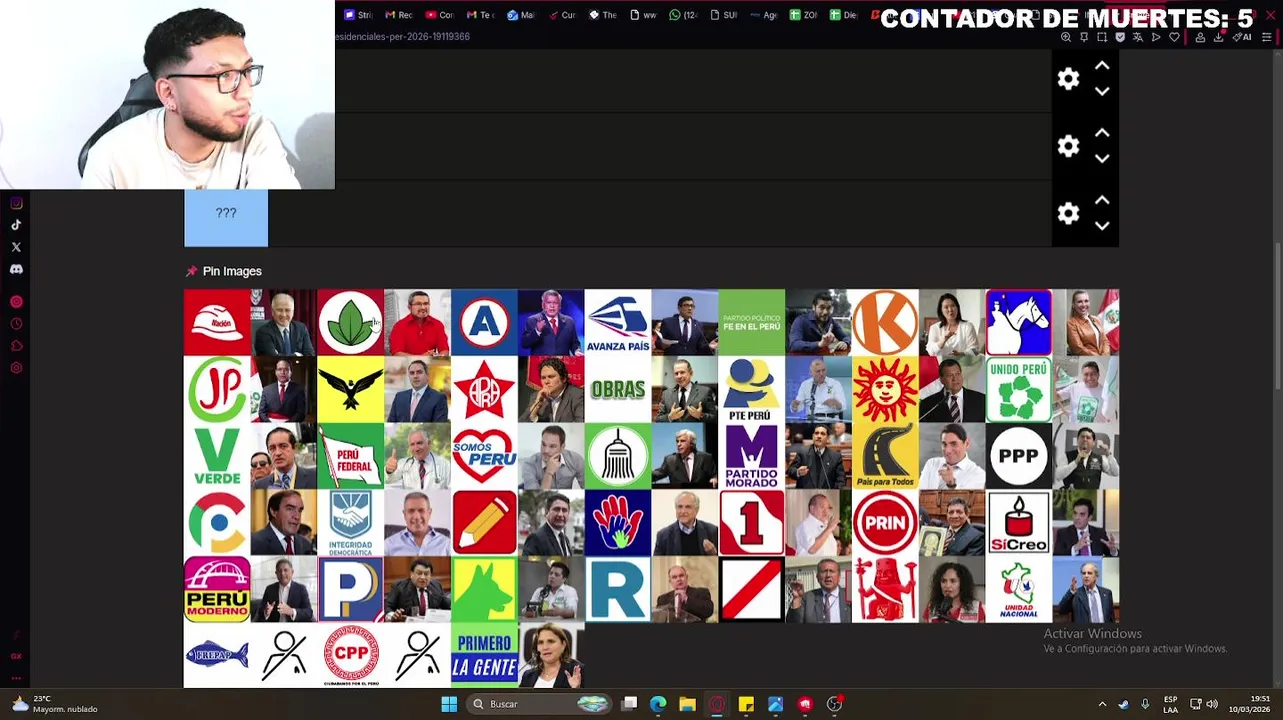Select the APRA red star logo
Viewport: 1283px width, 720px height.
[x=484, y=389]
